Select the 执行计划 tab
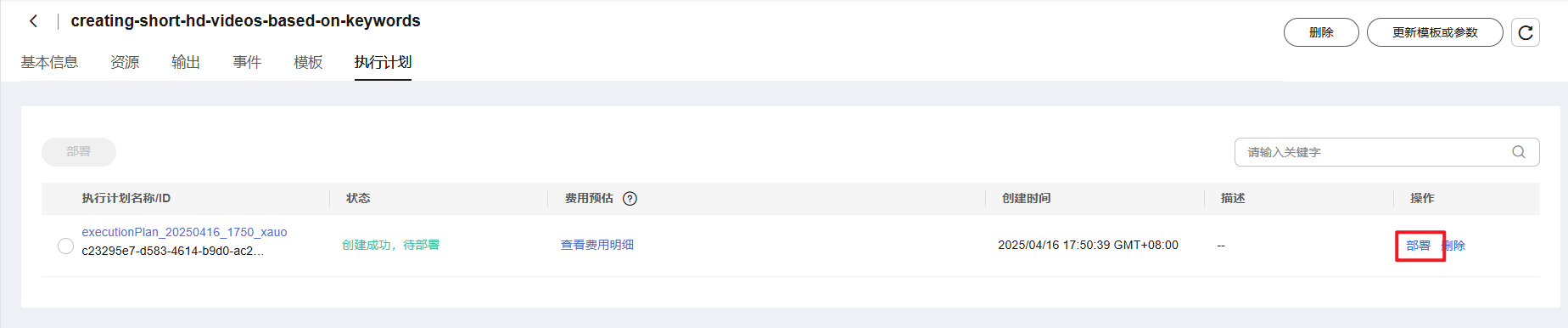Viewport: 1568px width, 328px height. coord(383,62)
